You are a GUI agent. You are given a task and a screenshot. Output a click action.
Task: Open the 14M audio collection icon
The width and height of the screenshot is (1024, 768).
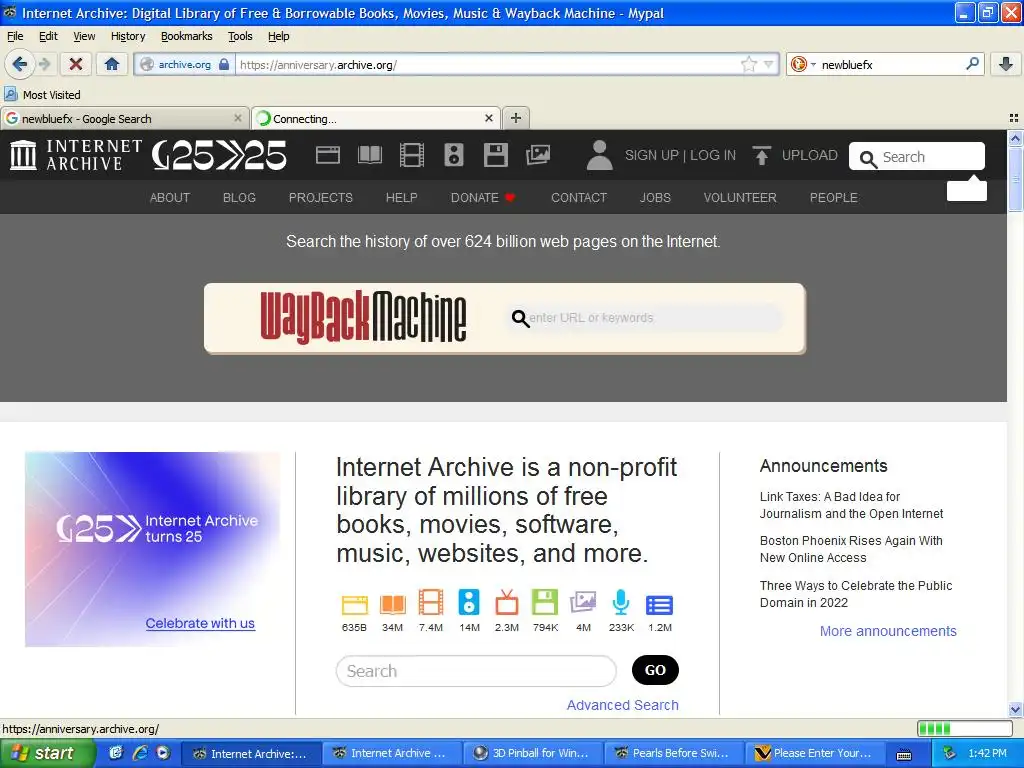(469, 602)
